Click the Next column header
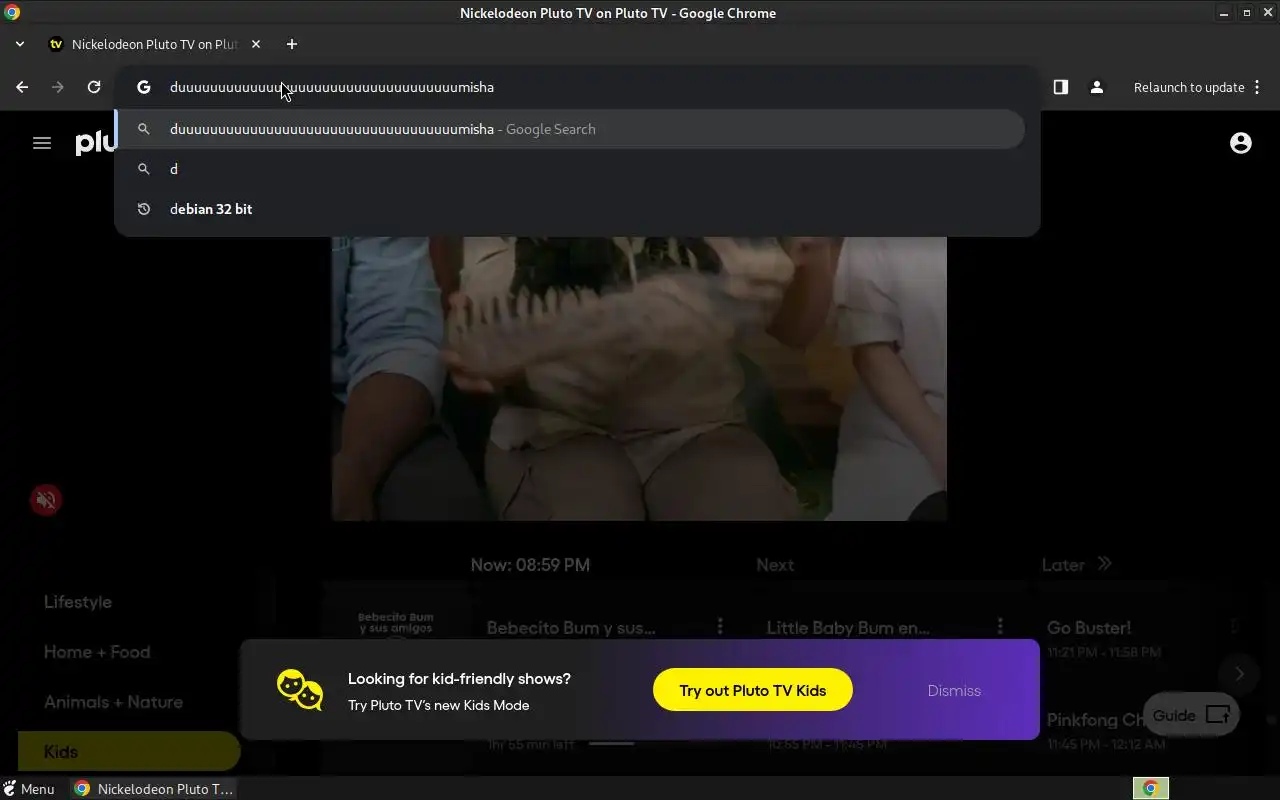This screenshot has height=800, width=1280. [x=775, y=565]
